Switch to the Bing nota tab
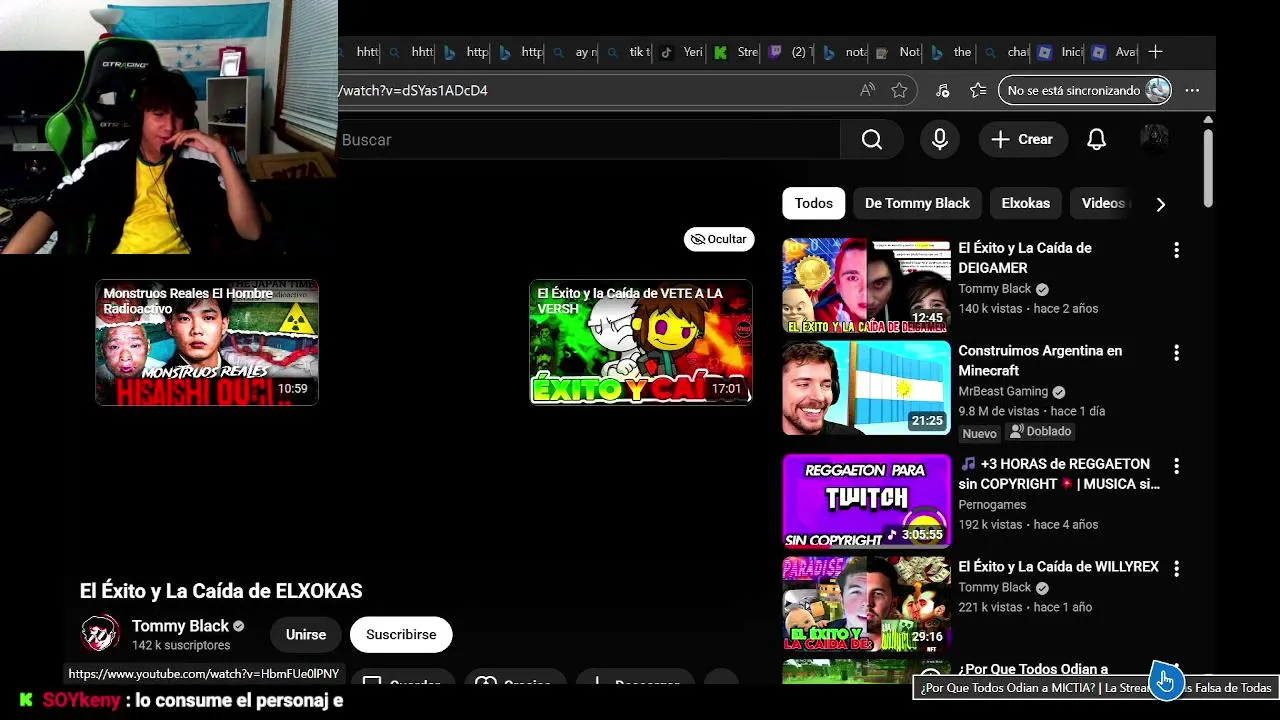The width and height of the screenshot is (1280, 720). (x=845, y=52)
